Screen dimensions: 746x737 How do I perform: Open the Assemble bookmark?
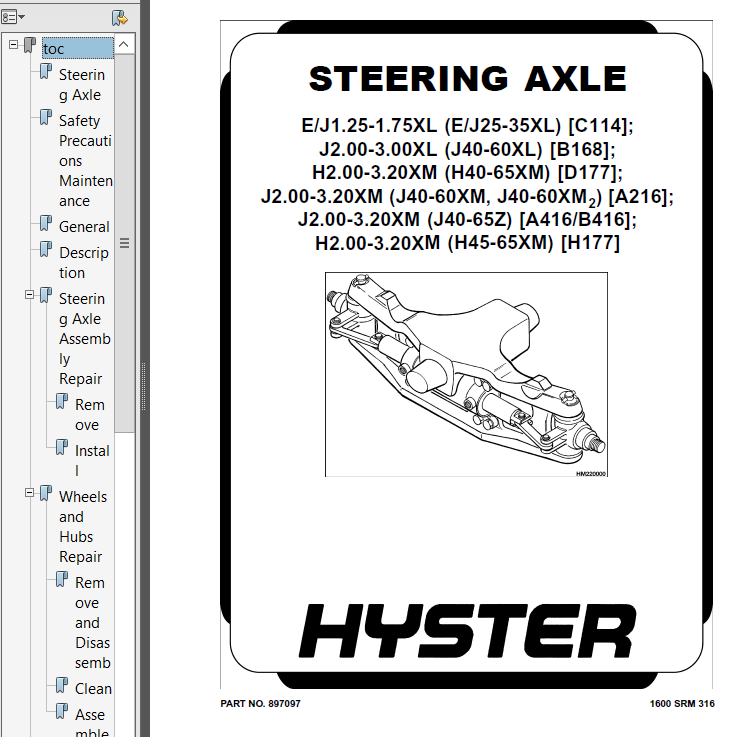coord(91,722)
